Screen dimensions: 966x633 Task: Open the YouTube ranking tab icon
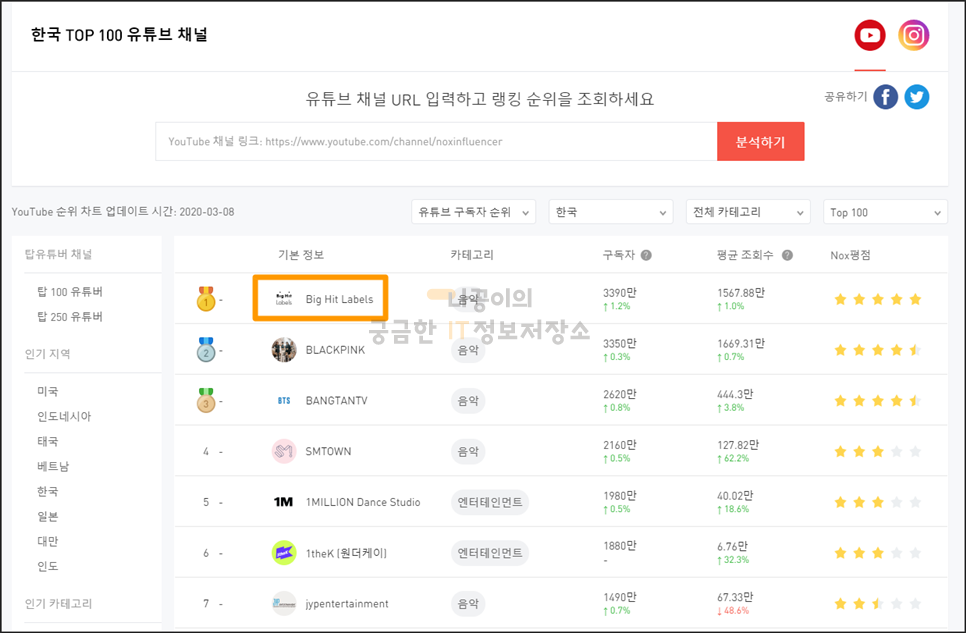tap(870, 35)
